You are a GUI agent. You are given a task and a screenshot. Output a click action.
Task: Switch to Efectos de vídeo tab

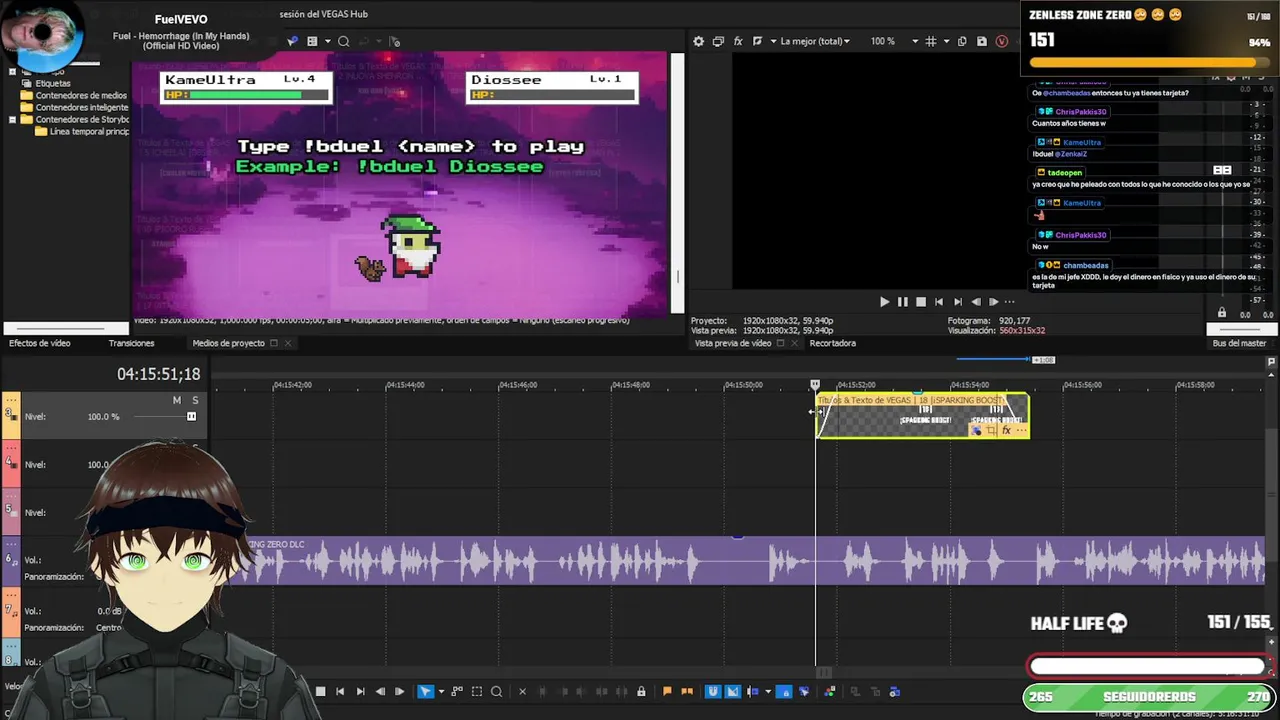(40, 343)
